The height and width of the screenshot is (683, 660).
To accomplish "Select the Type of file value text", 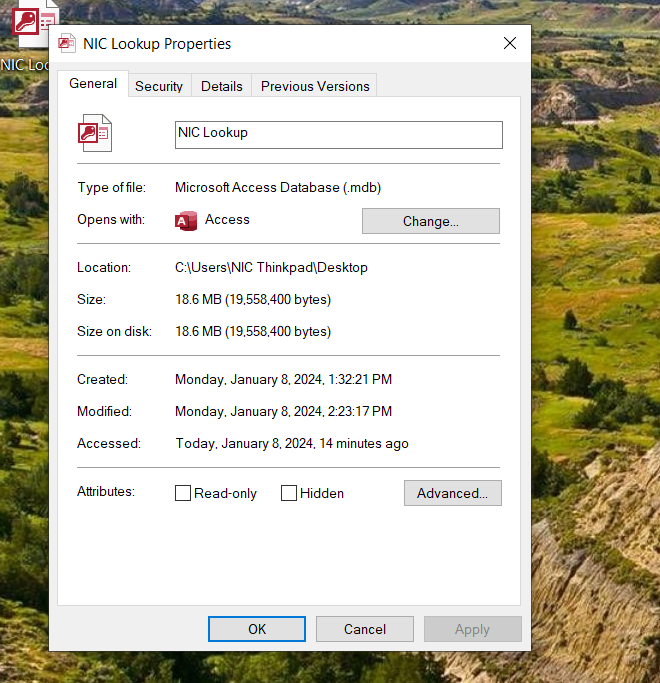I will pos(278,187).
